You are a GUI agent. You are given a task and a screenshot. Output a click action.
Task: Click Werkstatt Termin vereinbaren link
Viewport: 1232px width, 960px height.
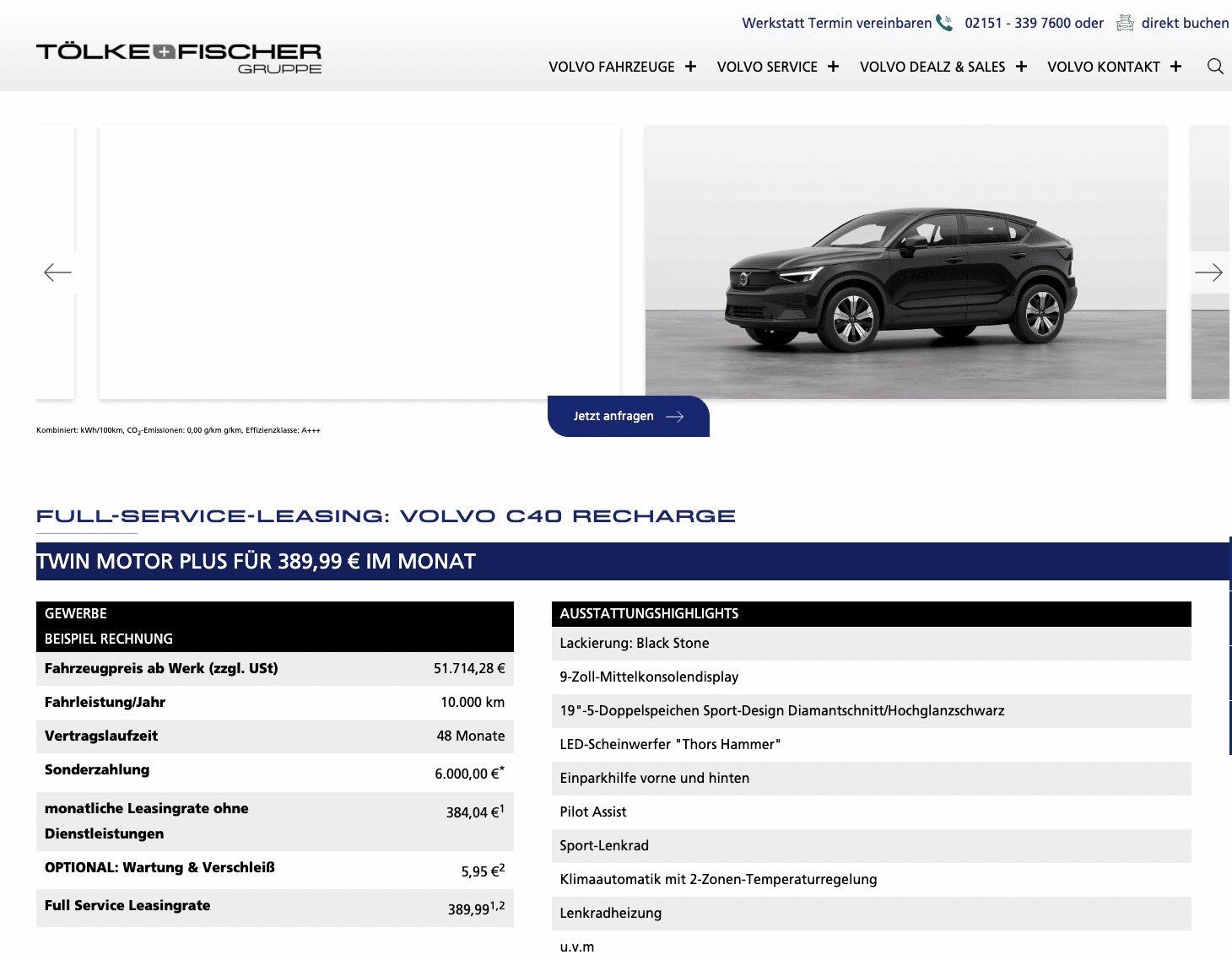837,23
